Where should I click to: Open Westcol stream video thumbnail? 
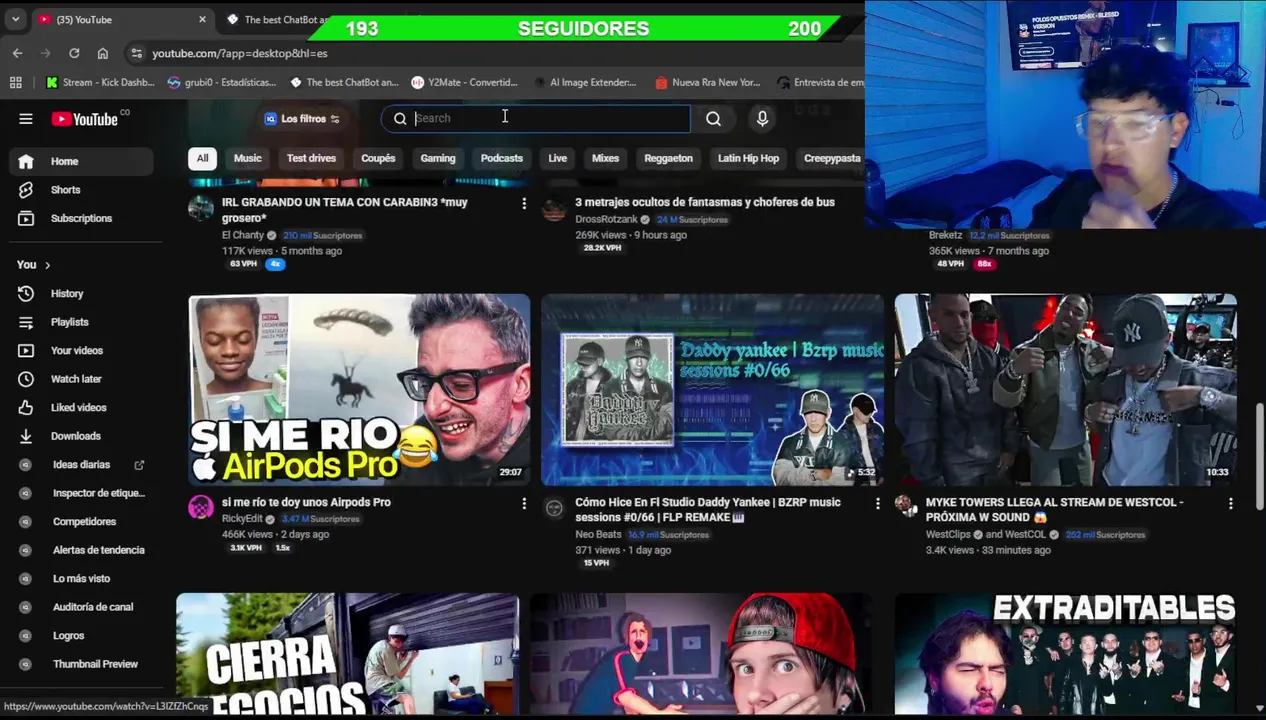coord(1066,389)
